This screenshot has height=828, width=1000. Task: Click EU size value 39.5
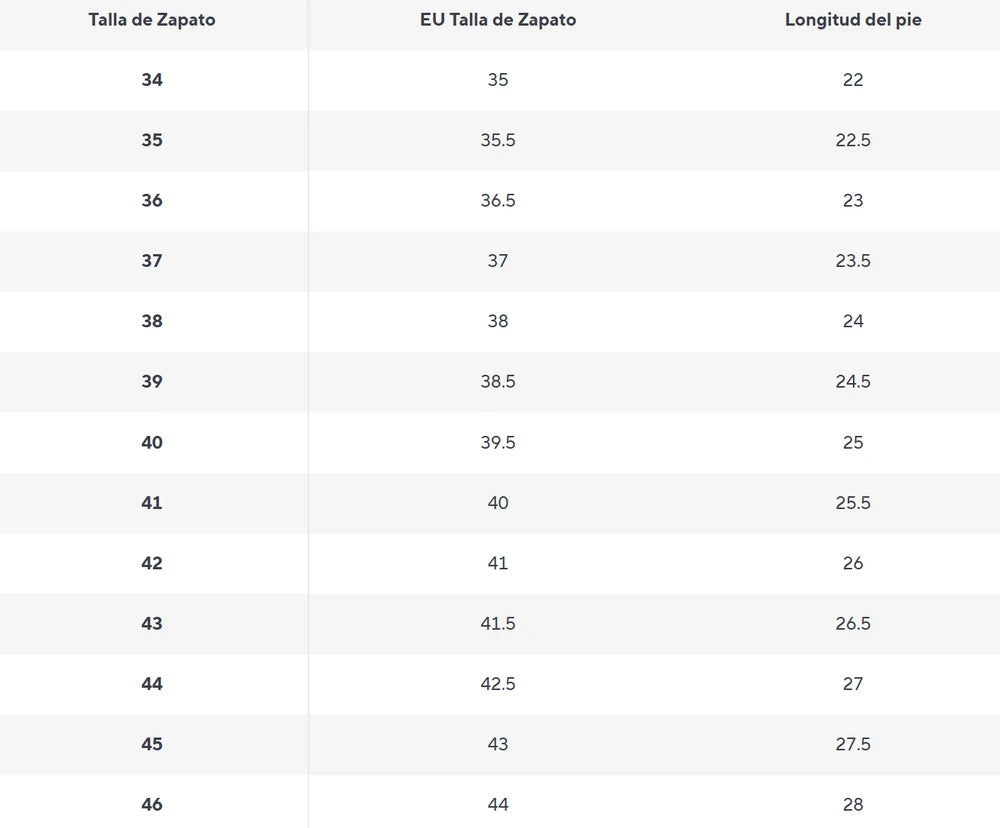[498, 443]
